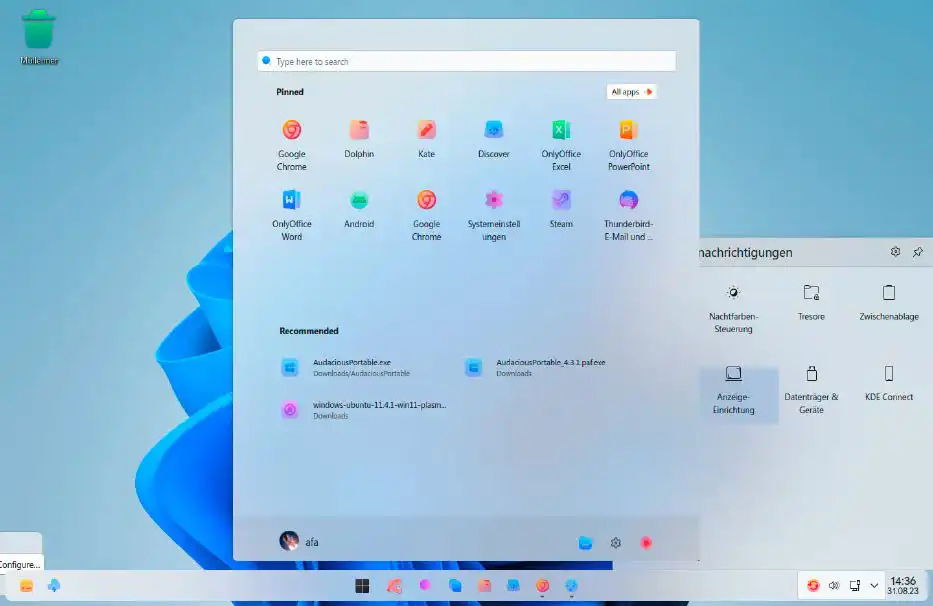Open the yellow icon at taskbar left
The height and width of the screenshot is (606, 933).
tap(26, 586)
